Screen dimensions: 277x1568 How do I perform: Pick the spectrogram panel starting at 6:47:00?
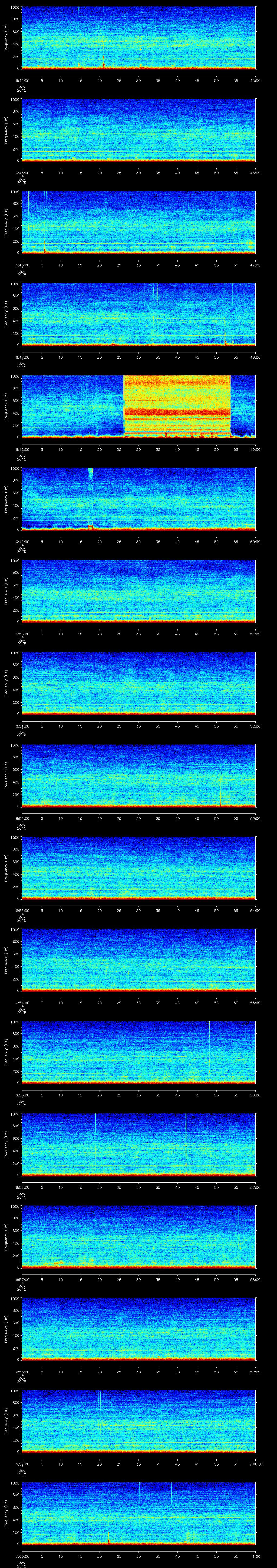[x=138, y=314]
